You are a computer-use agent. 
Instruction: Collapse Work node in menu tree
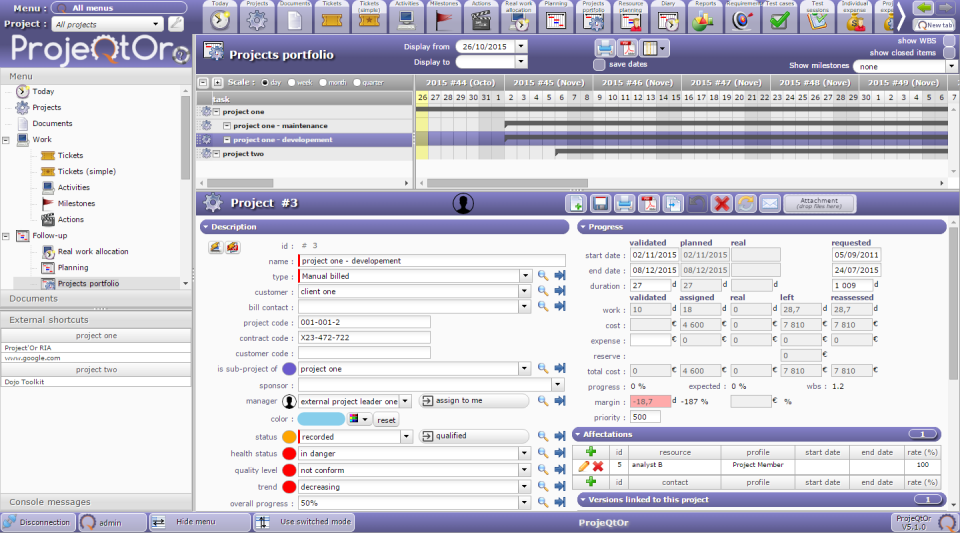[x=6, y=140]
